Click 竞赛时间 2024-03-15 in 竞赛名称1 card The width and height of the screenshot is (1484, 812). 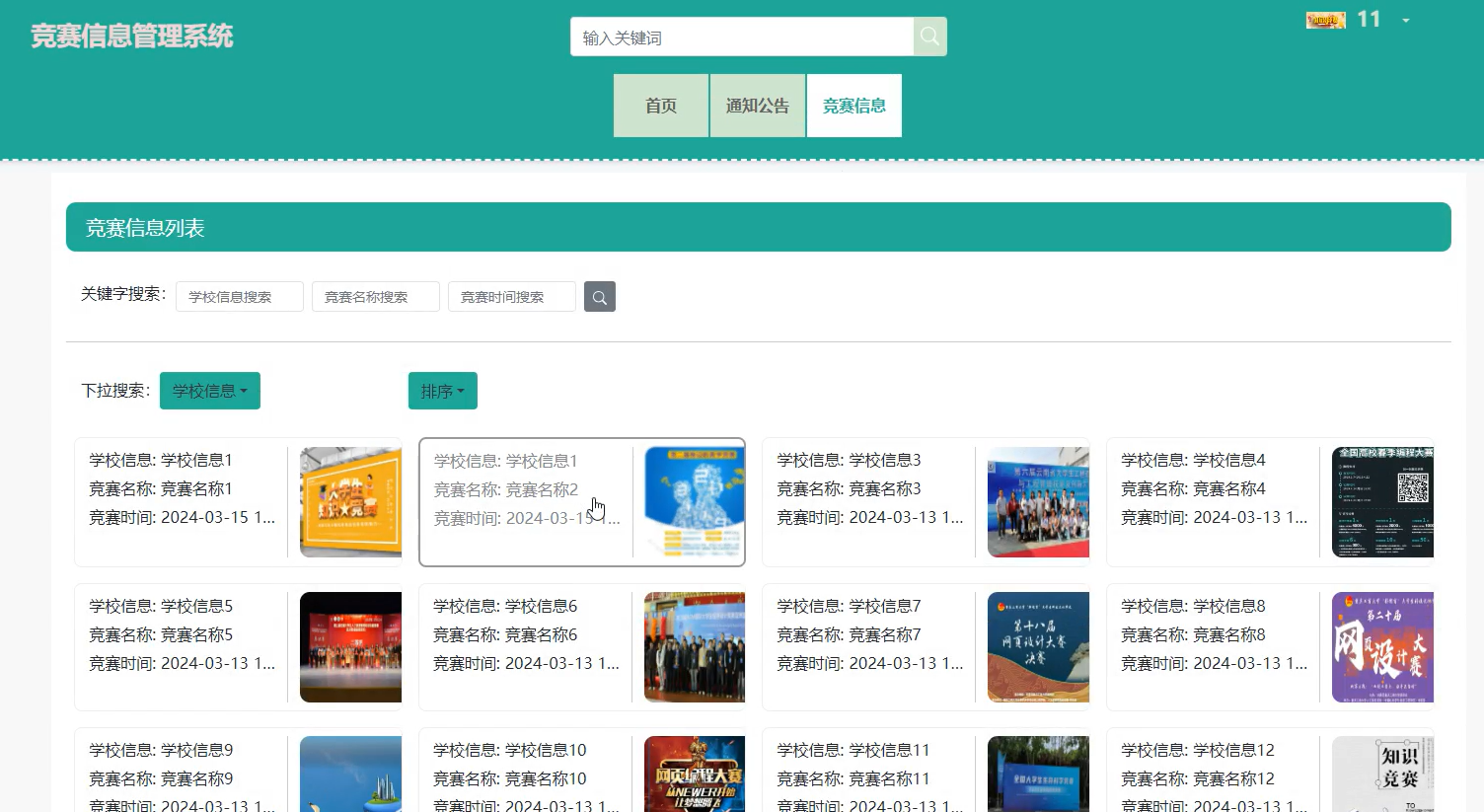(183, 517)
